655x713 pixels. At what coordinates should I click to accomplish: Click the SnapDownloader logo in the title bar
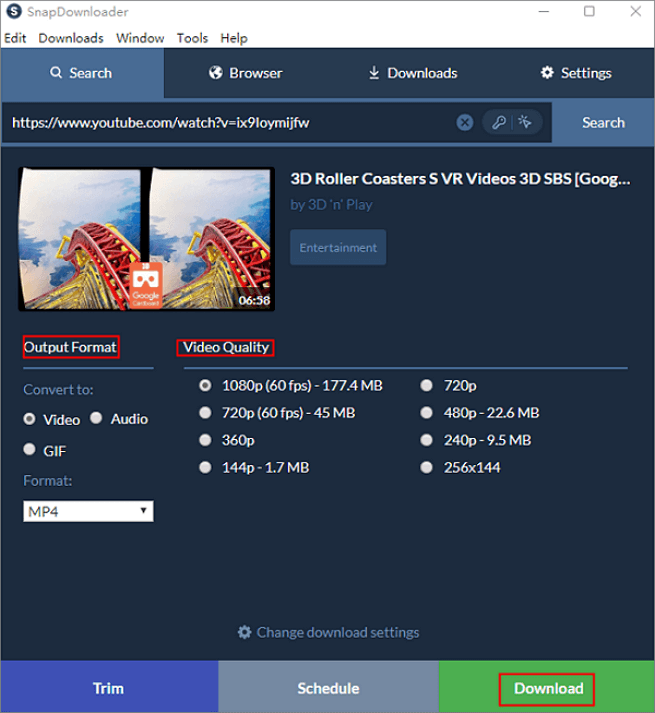11,12
